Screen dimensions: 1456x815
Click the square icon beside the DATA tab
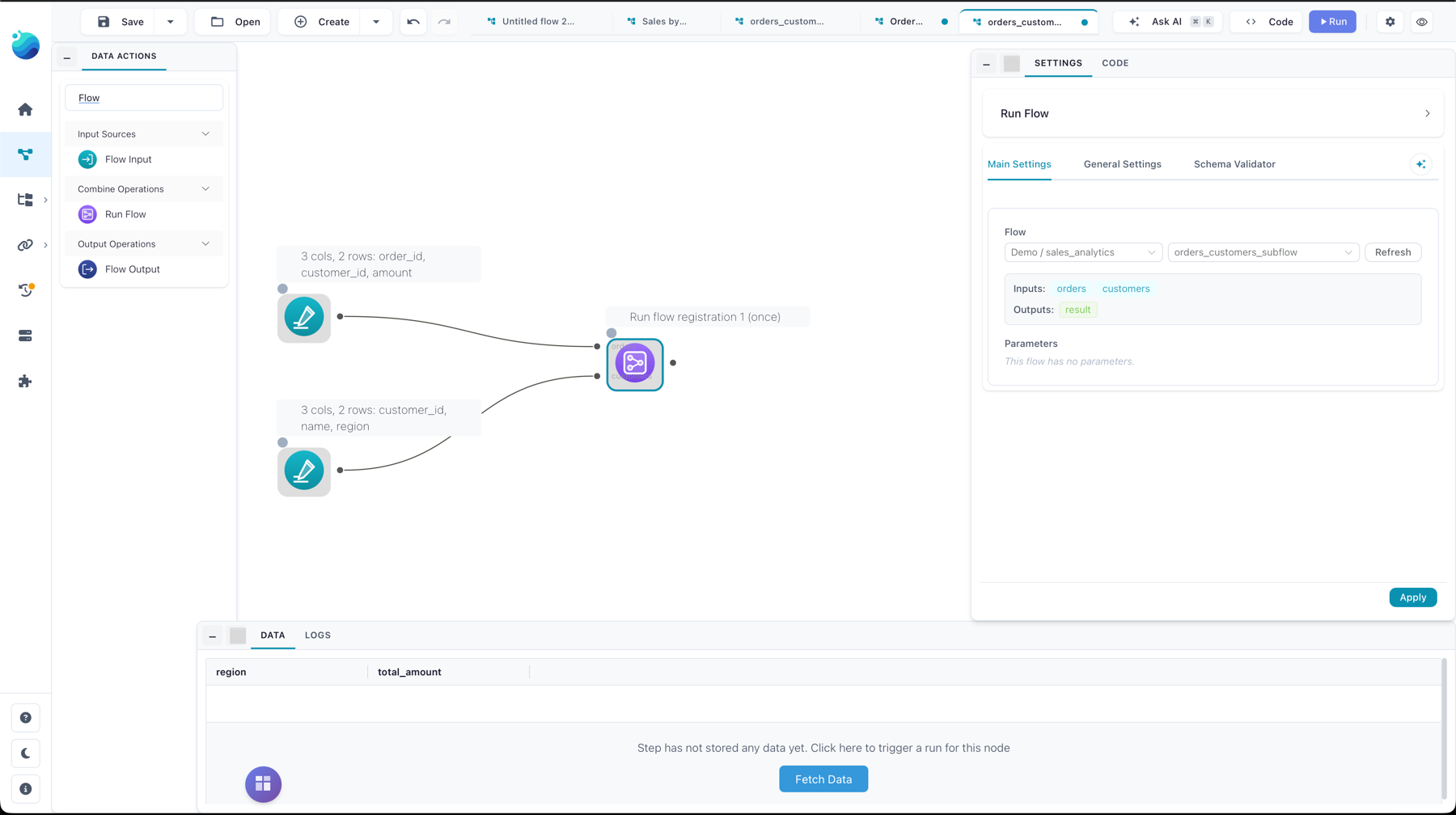pos(238,636)
